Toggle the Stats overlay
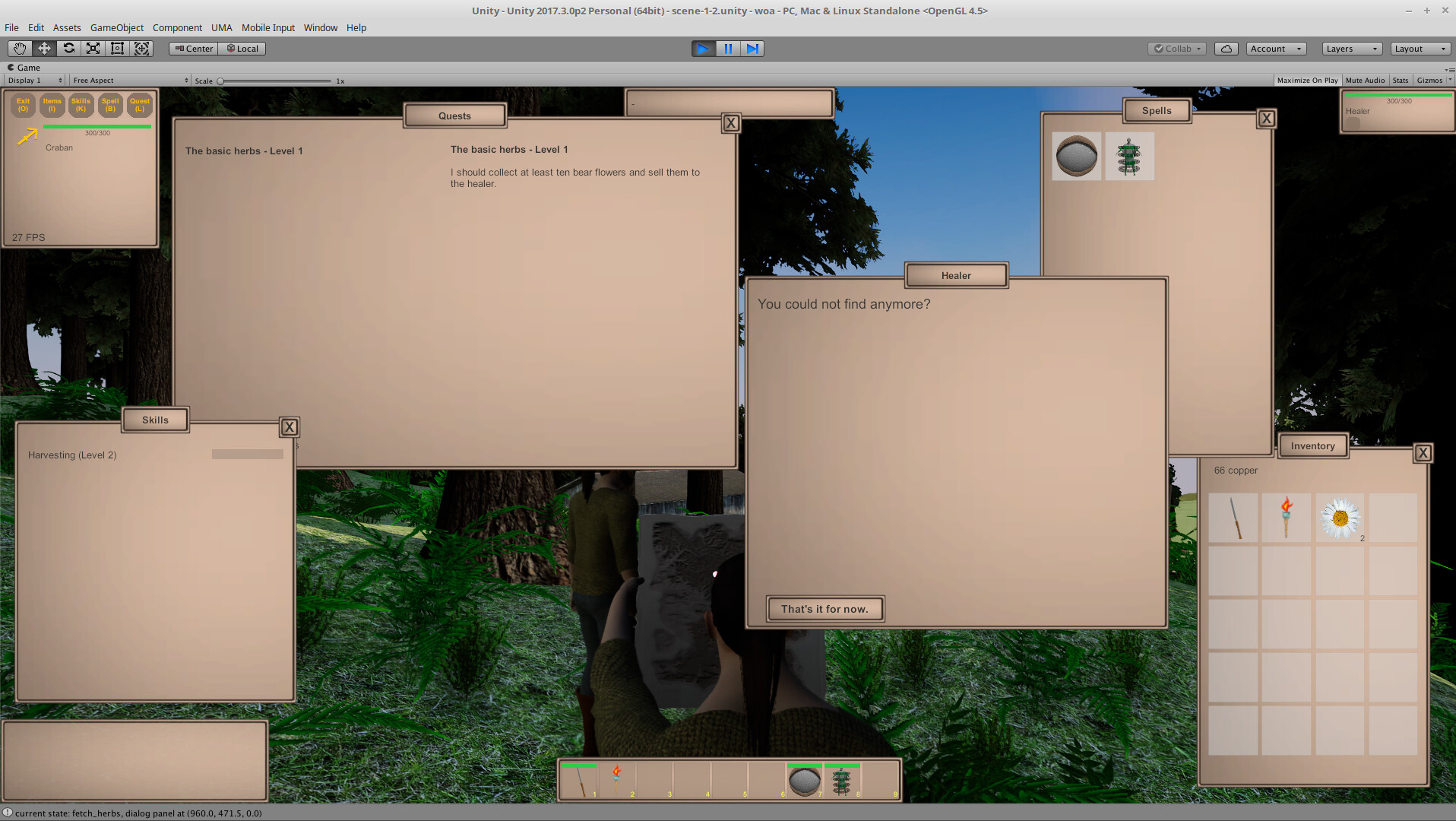 tap(1400, 80)
